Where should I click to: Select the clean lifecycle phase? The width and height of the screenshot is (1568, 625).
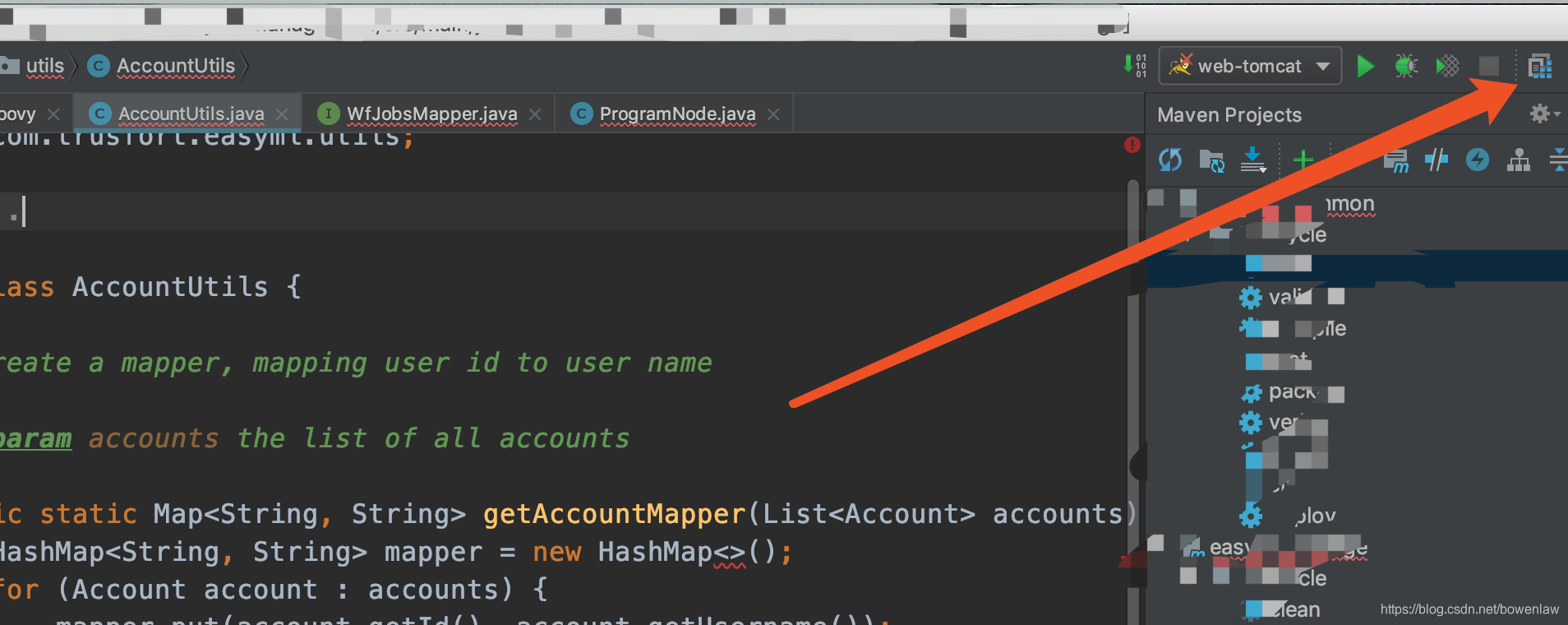point(1282,609)
